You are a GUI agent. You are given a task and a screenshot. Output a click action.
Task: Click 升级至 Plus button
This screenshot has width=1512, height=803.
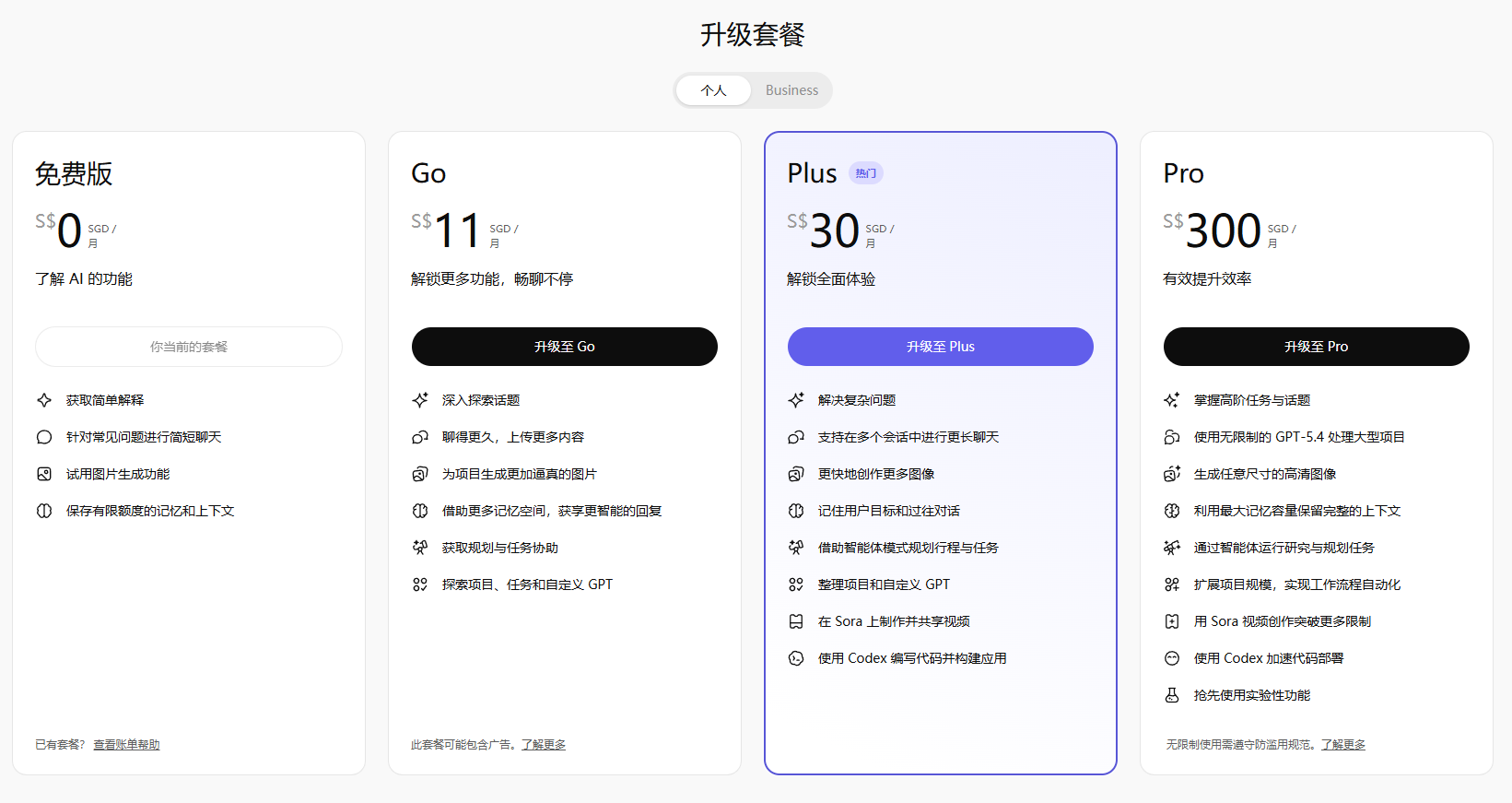click(941, 347)
